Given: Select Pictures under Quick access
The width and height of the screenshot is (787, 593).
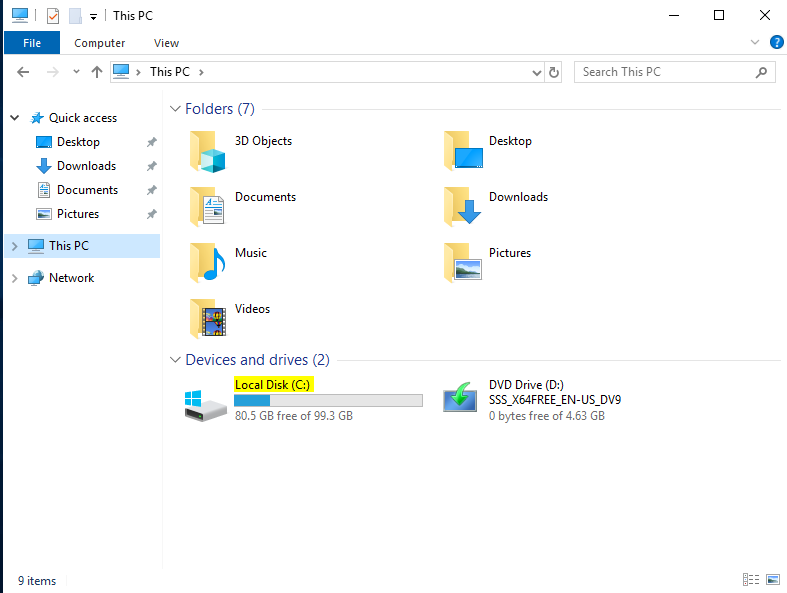Looking at the screenshot, I should pos(78,214).
